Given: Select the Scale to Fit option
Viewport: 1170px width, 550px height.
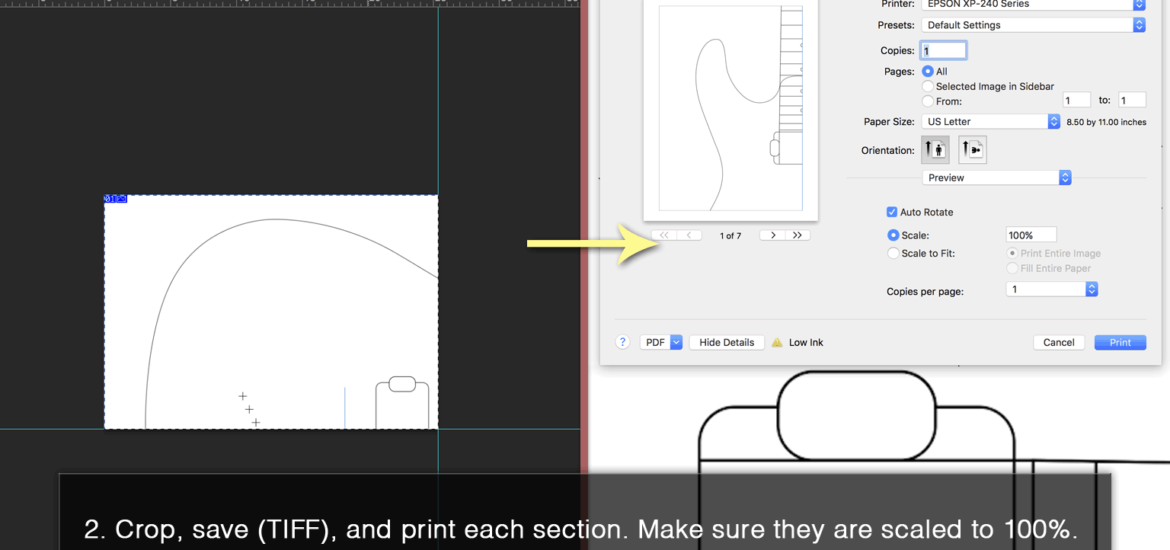Looking at the screenshot, I should pyautogui.click(x=894, y=254).
